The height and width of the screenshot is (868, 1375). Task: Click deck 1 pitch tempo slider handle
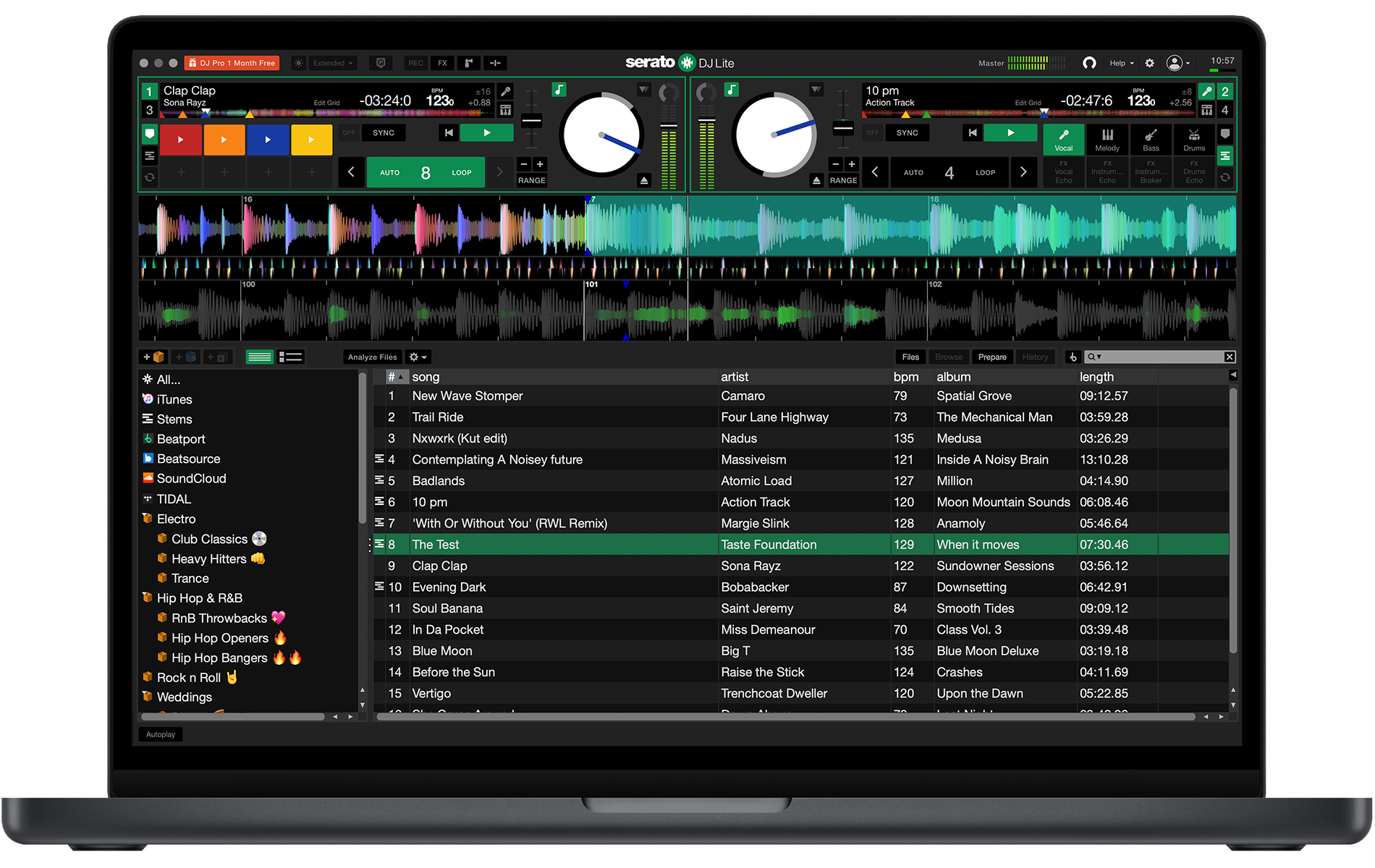coord(531,121)
